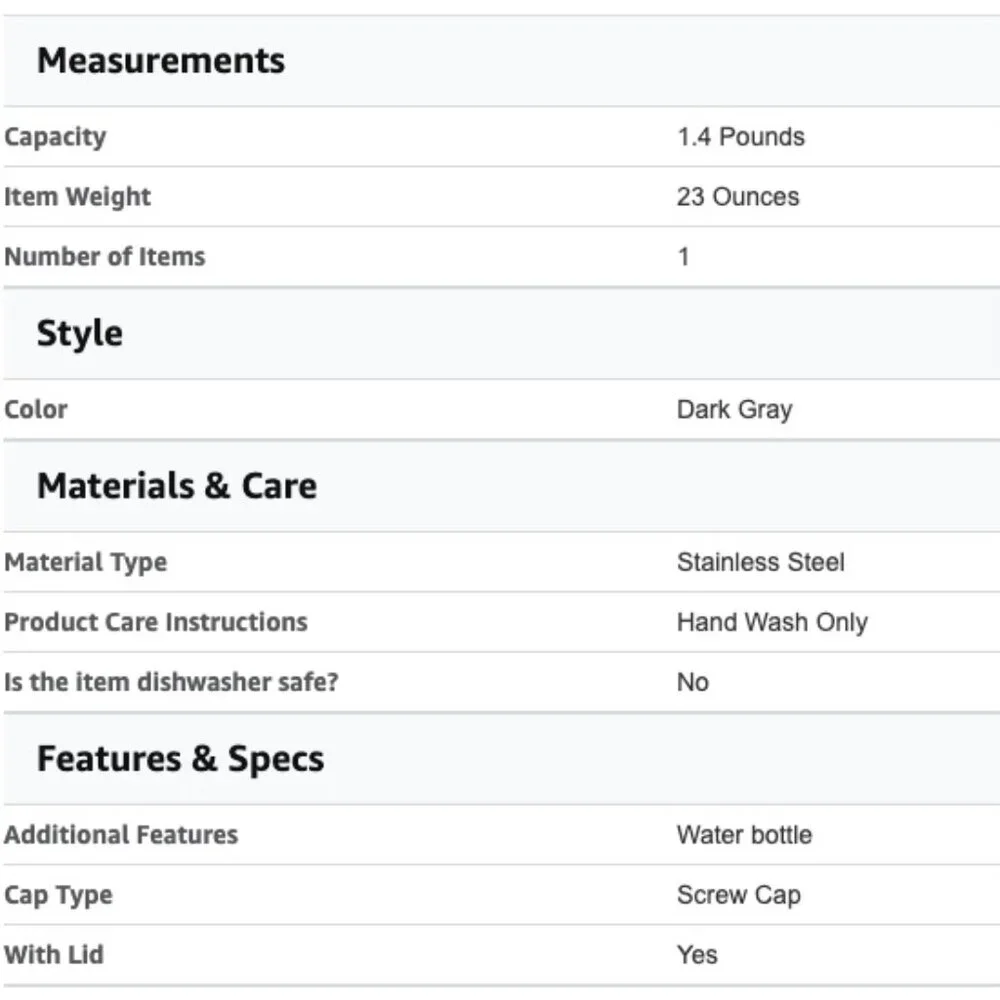
Task: Select the 23 Ounces value
Action: coord(738,196)
